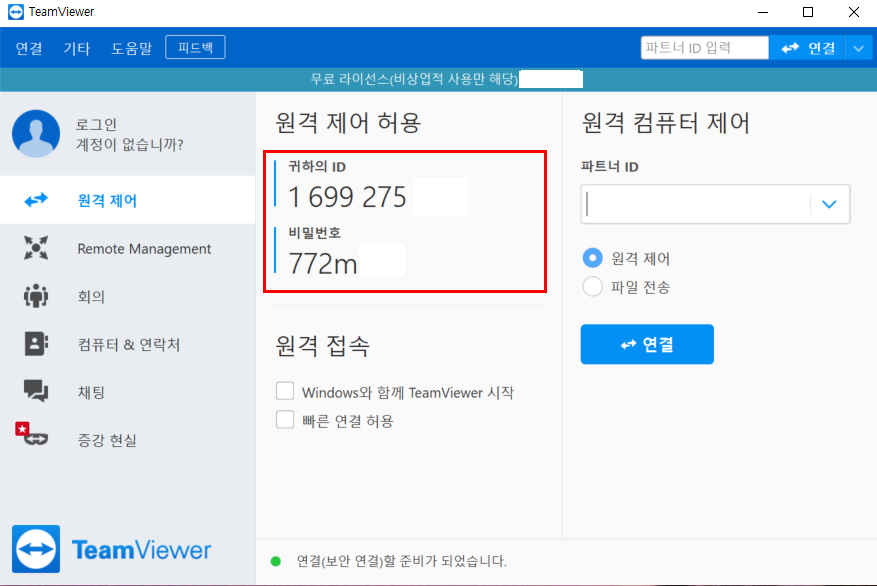Open the 도움말 menu
The height and width of the screenshot is (586, 877).
click(131, 48)
